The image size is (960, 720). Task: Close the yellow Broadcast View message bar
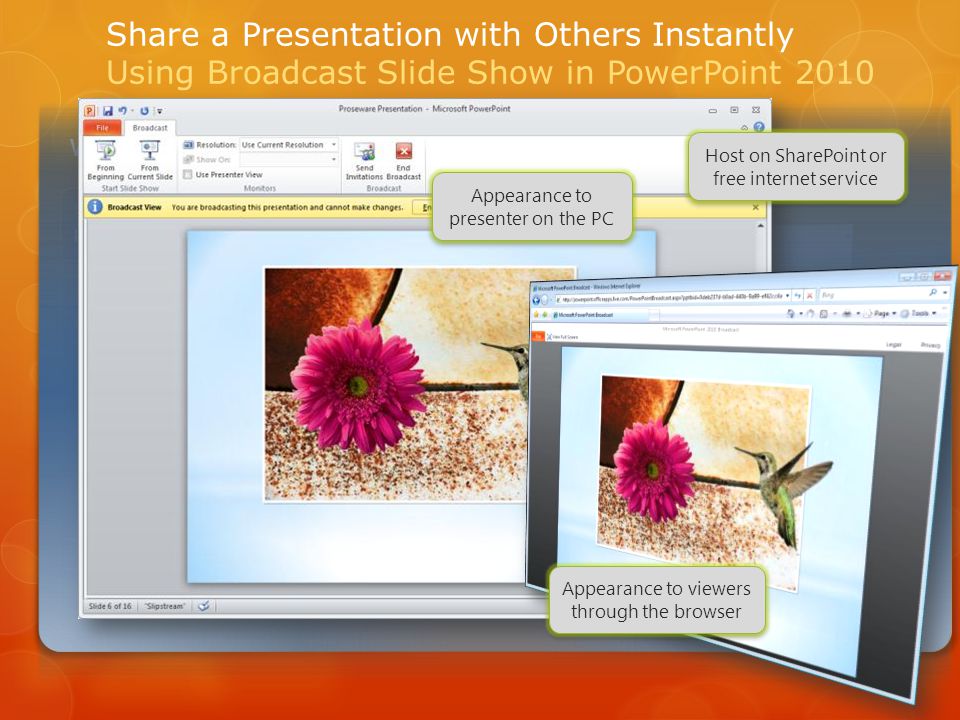point(756,207)
